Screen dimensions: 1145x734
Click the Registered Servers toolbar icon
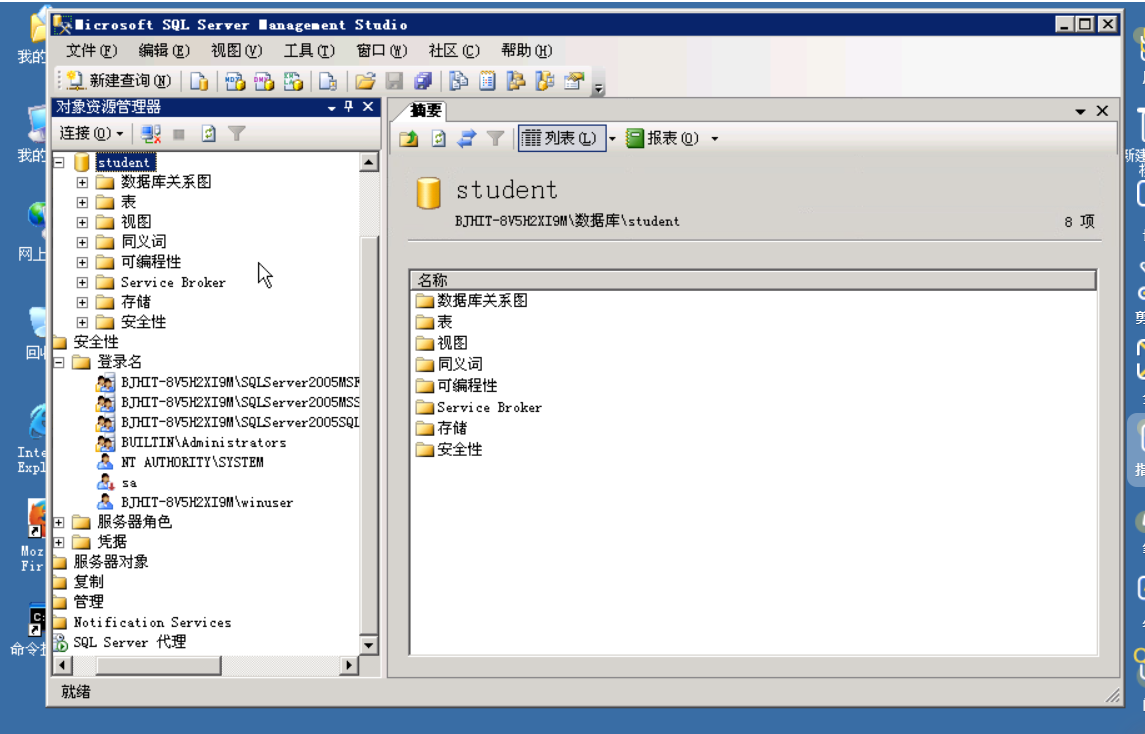click(x=459, y=80)
